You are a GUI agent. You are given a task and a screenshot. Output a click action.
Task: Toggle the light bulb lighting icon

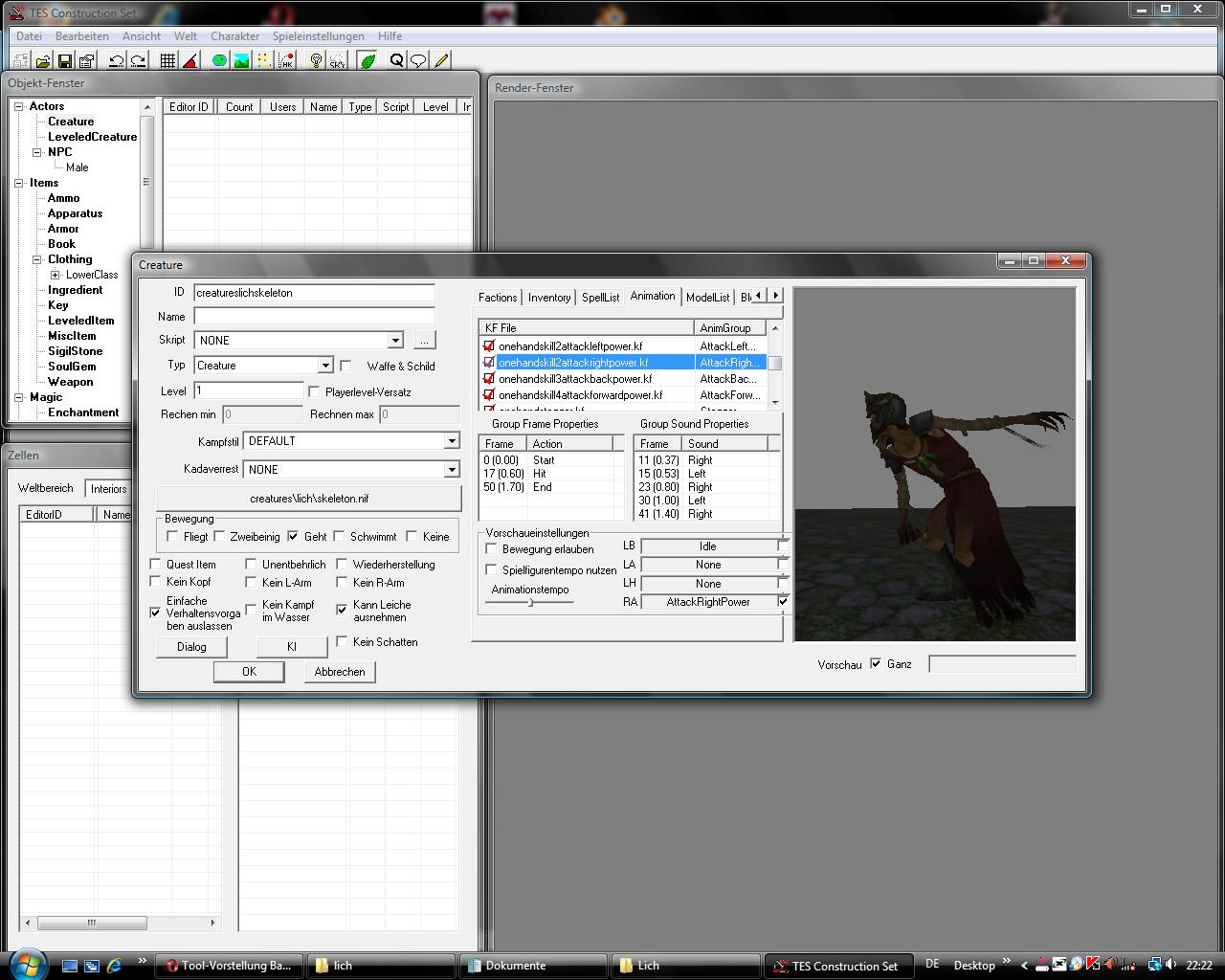coord(316,61)
